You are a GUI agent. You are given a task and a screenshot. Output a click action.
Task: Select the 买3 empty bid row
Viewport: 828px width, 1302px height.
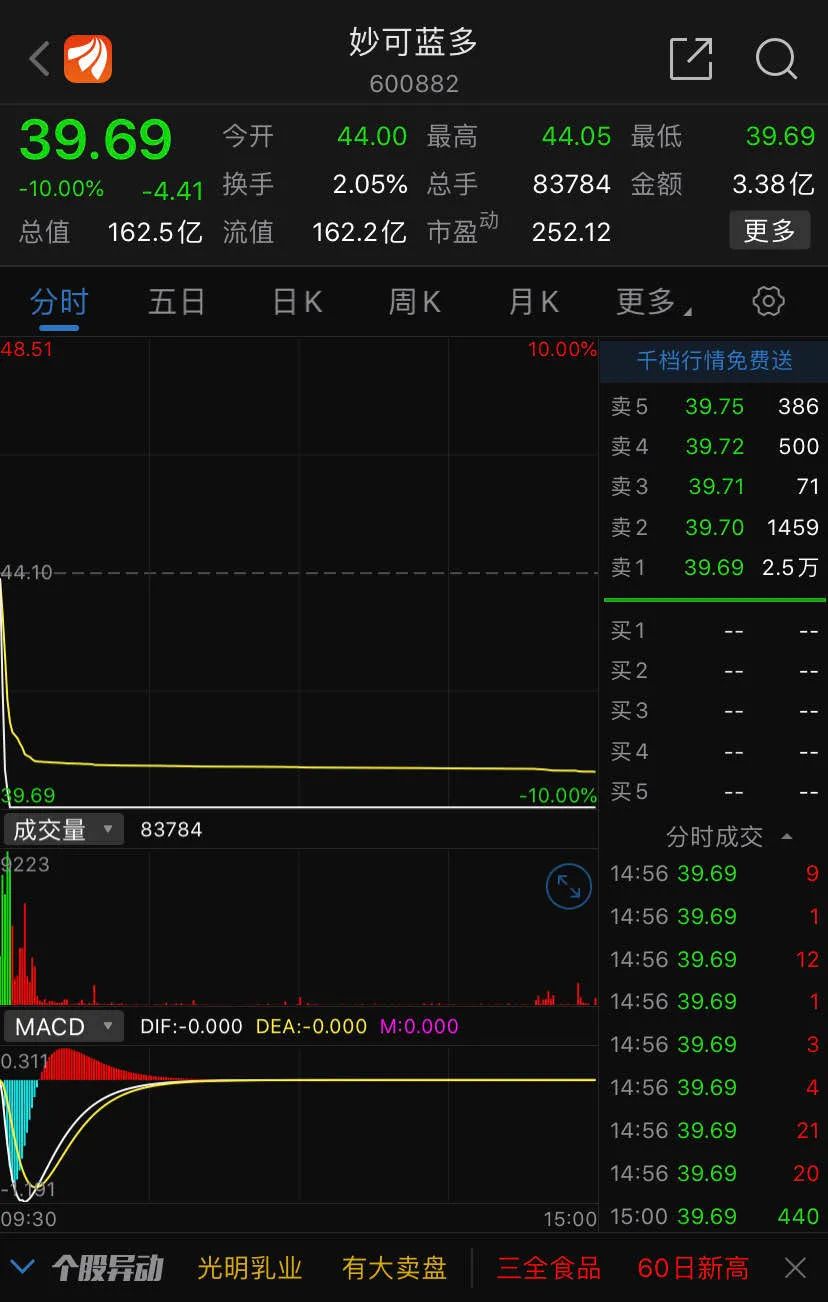(714, 710)
